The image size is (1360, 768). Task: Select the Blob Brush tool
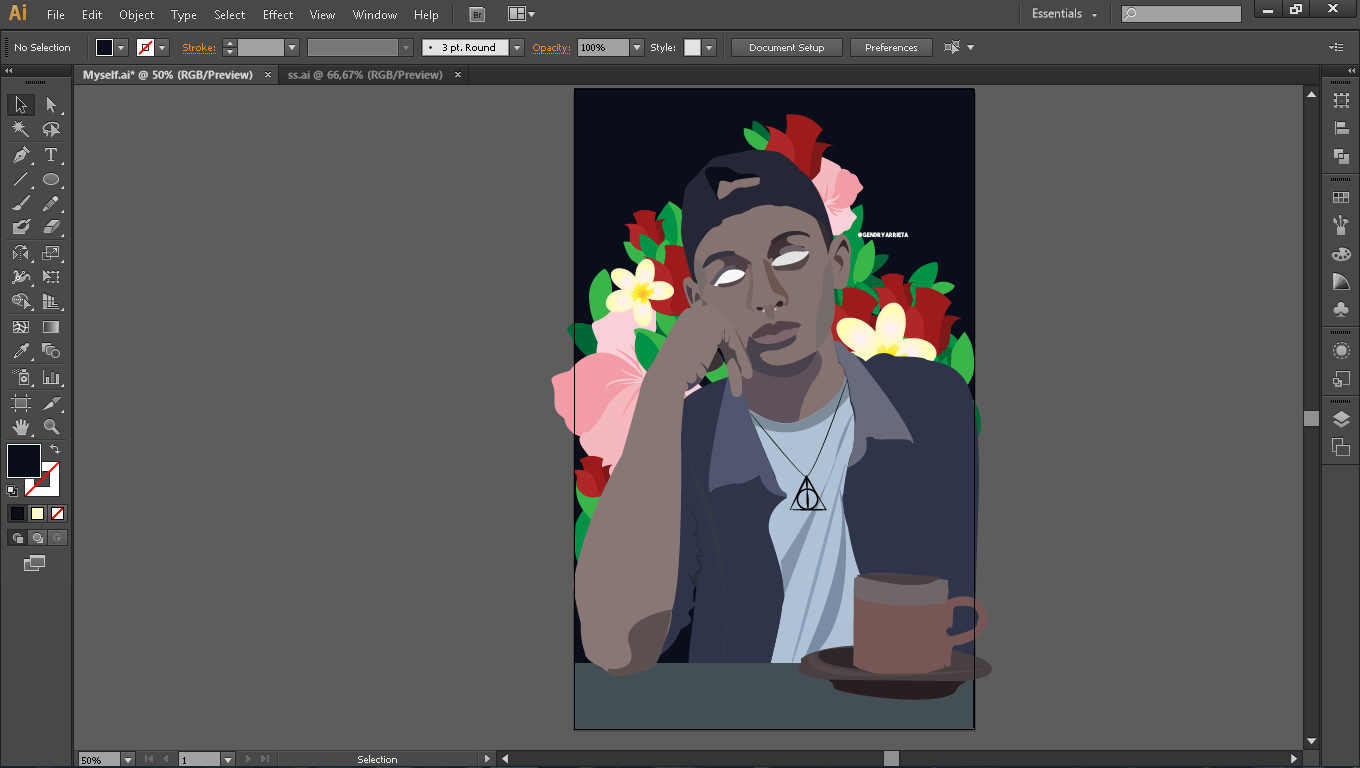click(x=21, y=228)
